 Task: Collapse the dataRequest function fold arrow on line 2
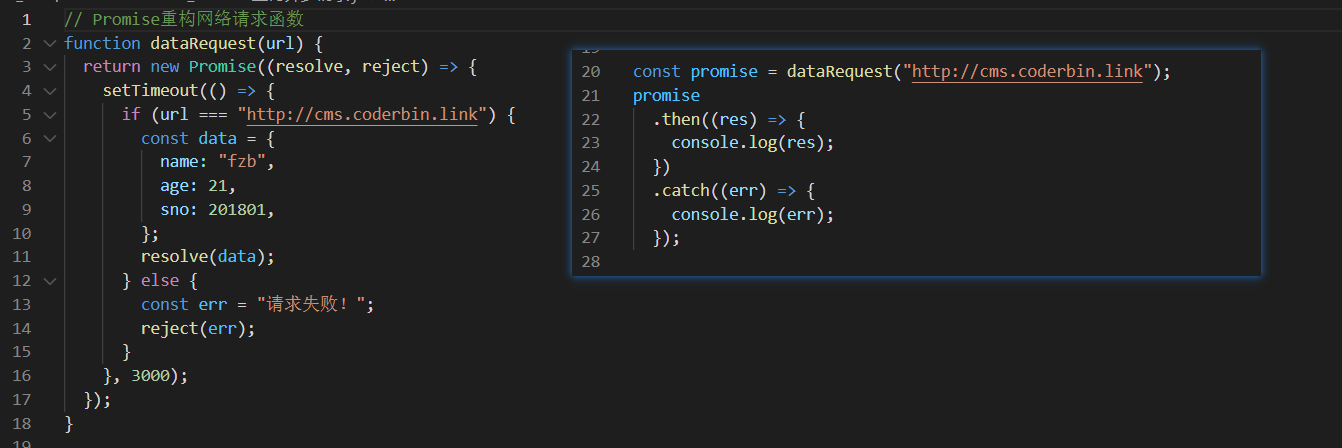[50, 43]
